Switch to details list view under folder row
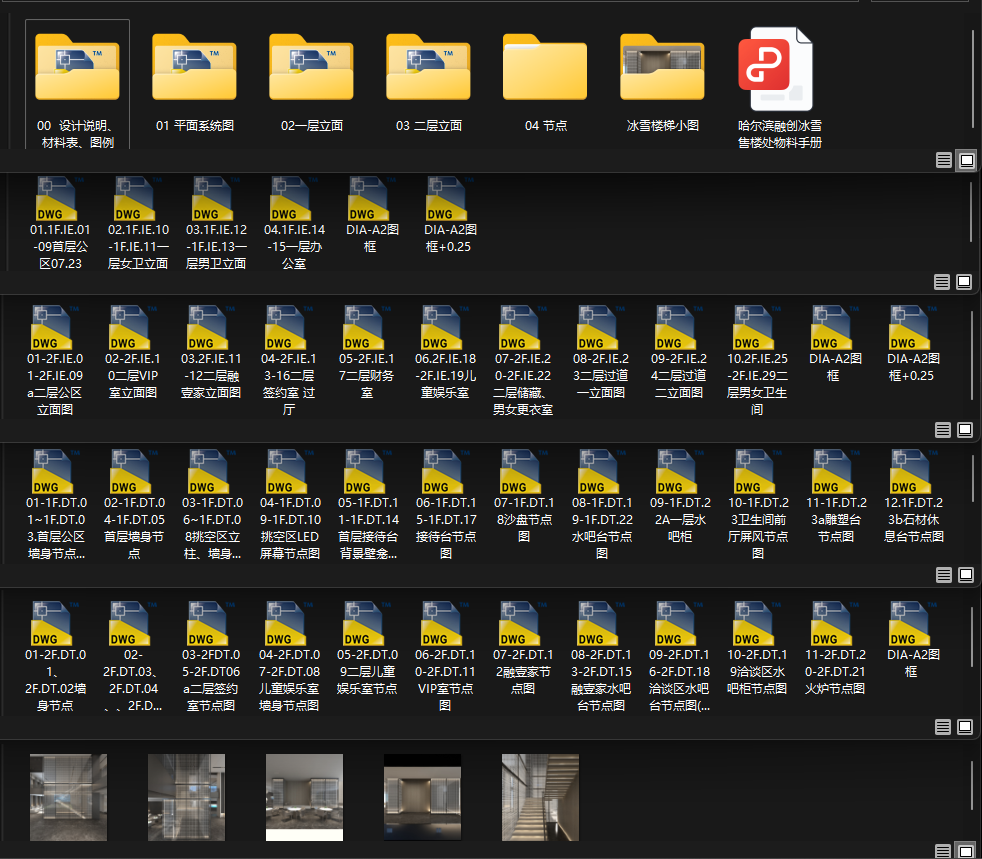 (944, 160)
